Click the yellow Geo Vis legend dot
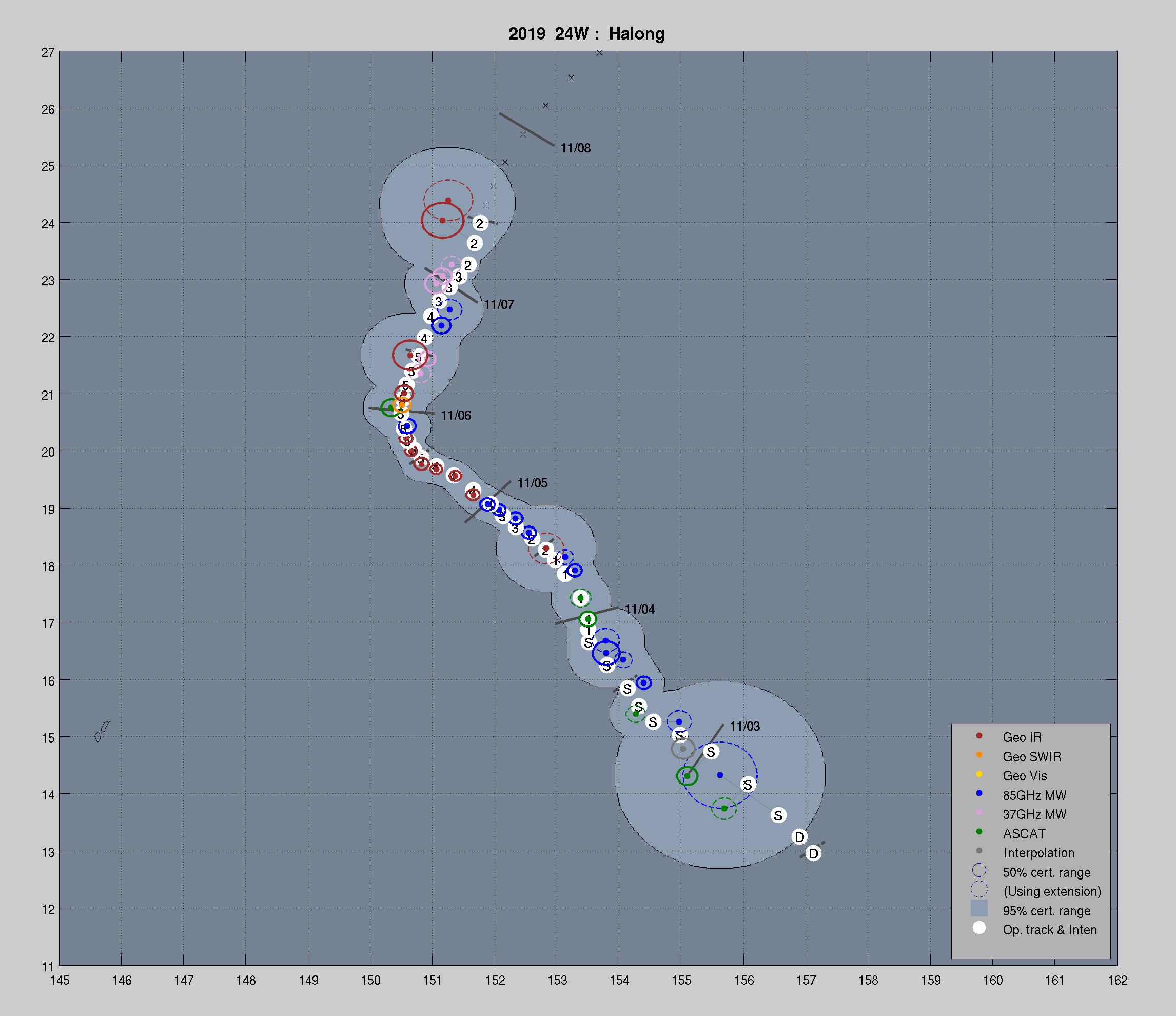 978,774
